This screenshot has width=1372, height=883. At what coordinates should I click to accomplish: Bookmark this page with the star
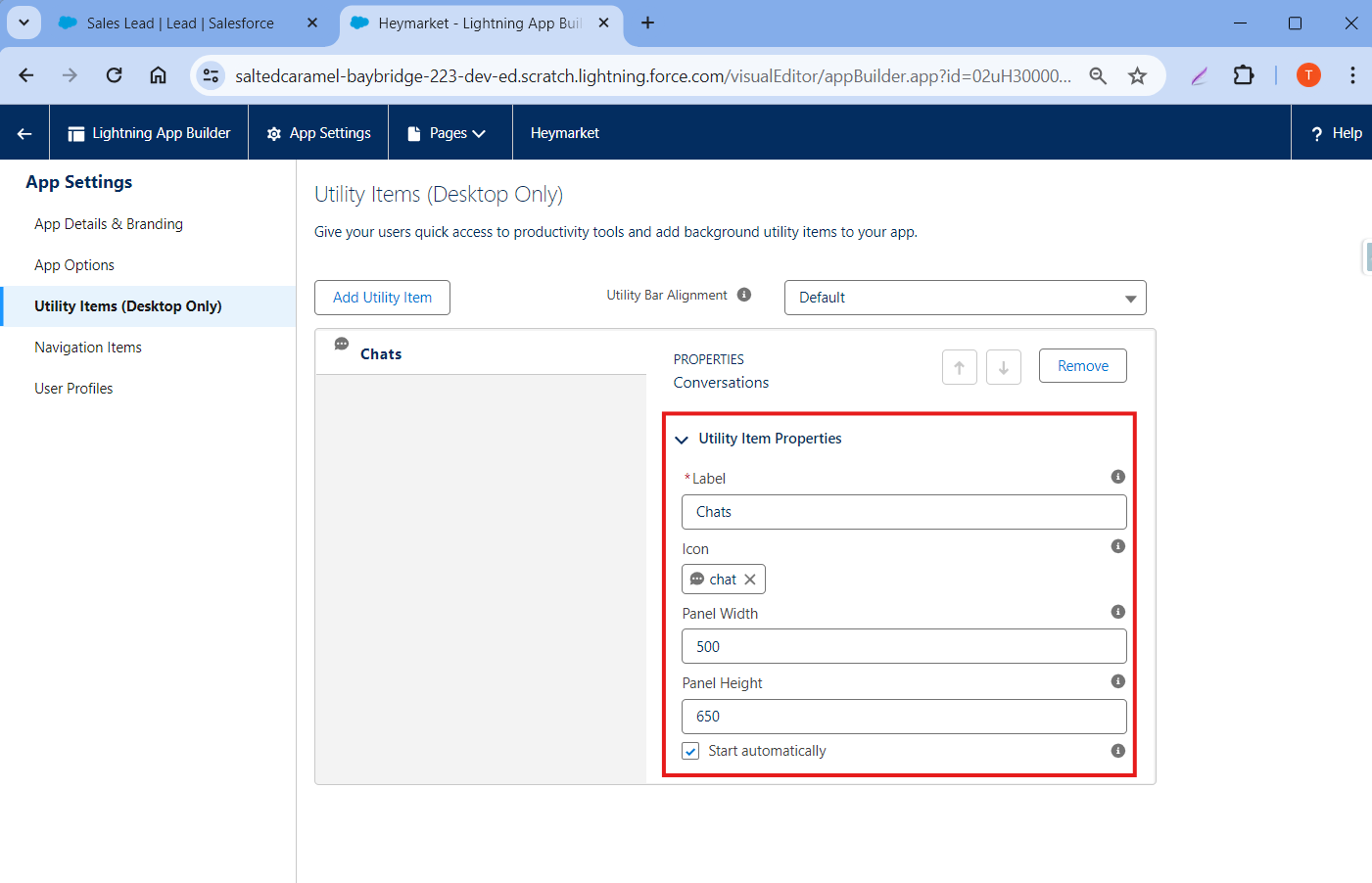1137,75
